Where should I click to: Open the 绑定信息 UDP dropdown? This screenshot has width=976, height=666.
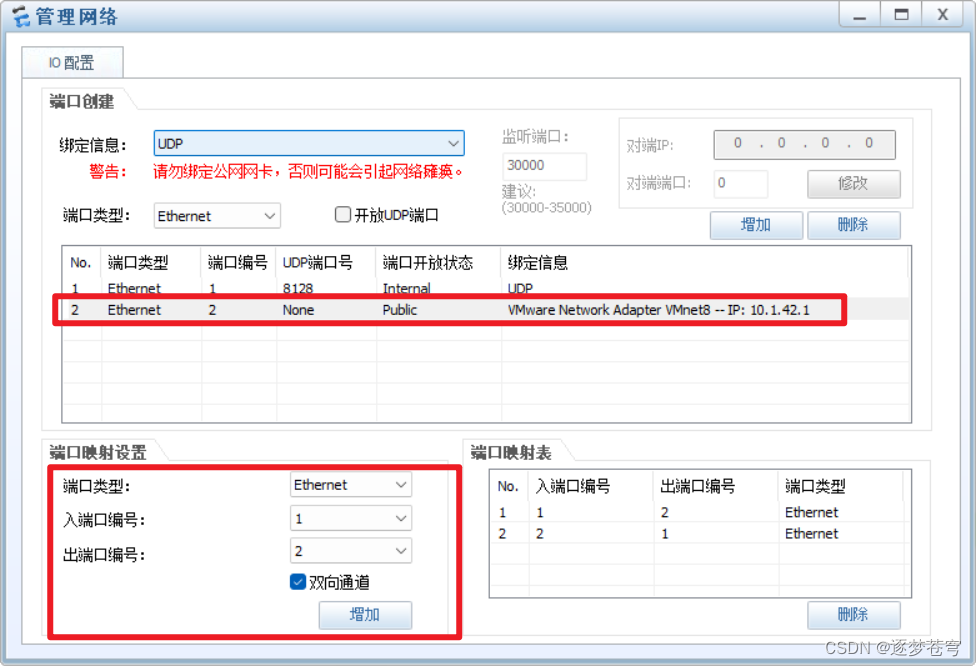pos(309,144)
